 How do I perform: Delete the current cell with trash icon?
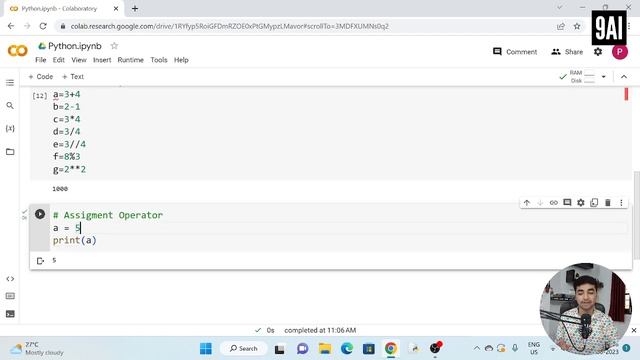(607, 202)
